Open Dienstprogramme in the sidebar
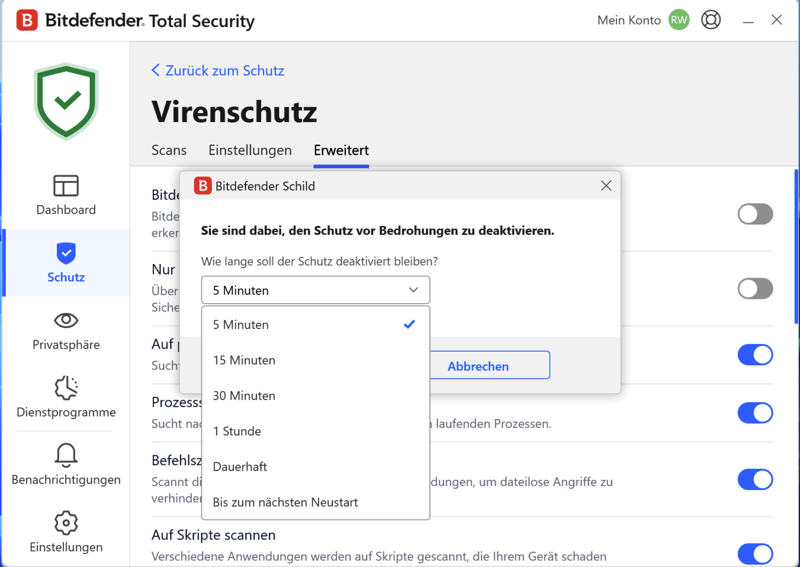The image size is (800, 567). click(66, 398)
